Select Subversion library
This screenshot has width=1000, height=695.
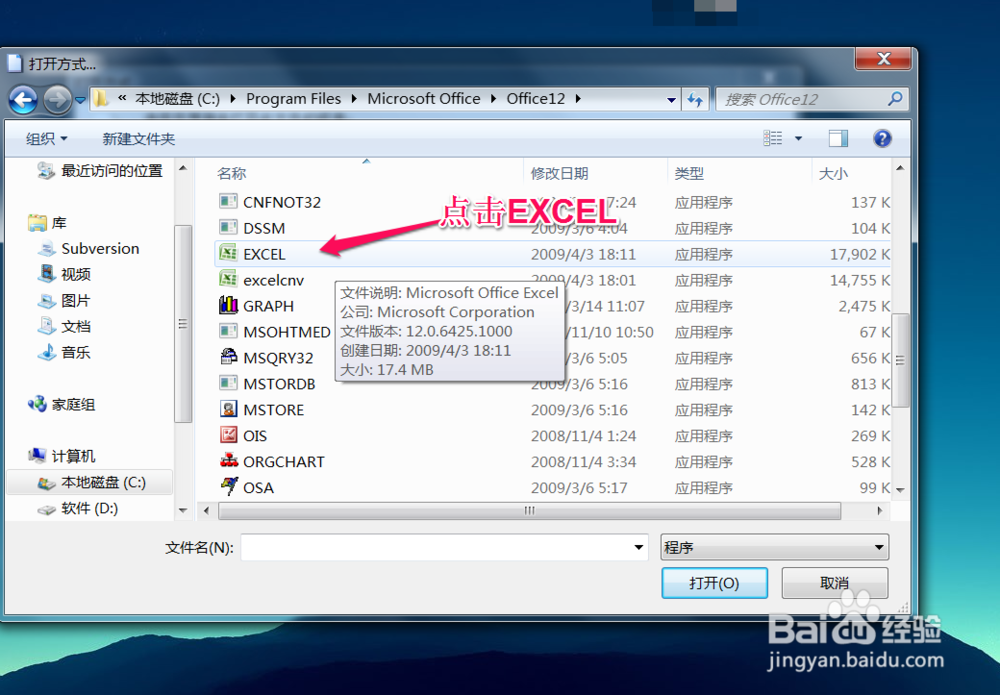pos(89,249)
